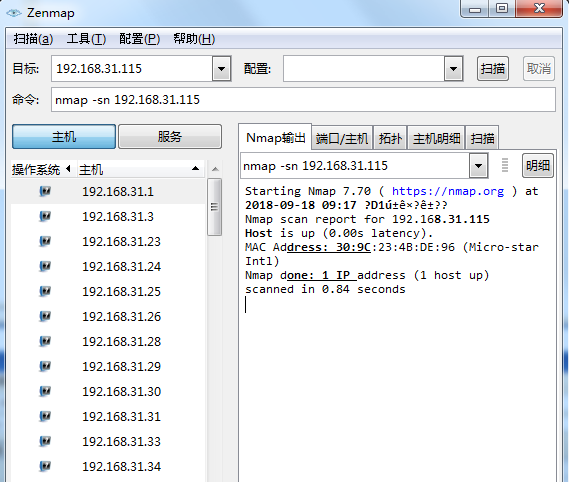
Task: Click the 'Nmap scan report for 192.168.31.115' line
Action: (367, 219)
